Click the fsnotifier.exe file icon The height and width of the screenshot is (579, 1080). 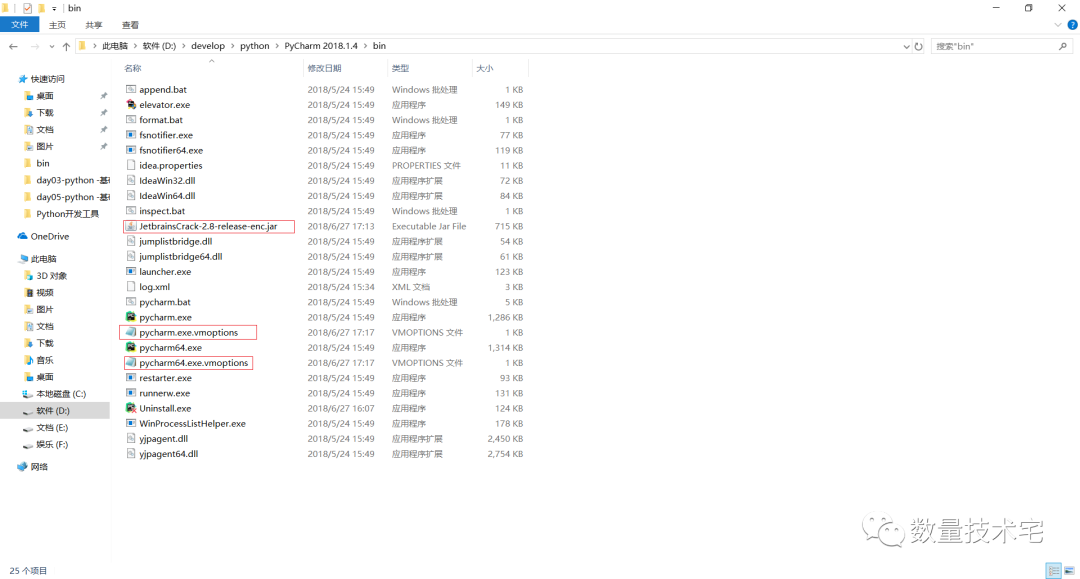click(131, 135)
